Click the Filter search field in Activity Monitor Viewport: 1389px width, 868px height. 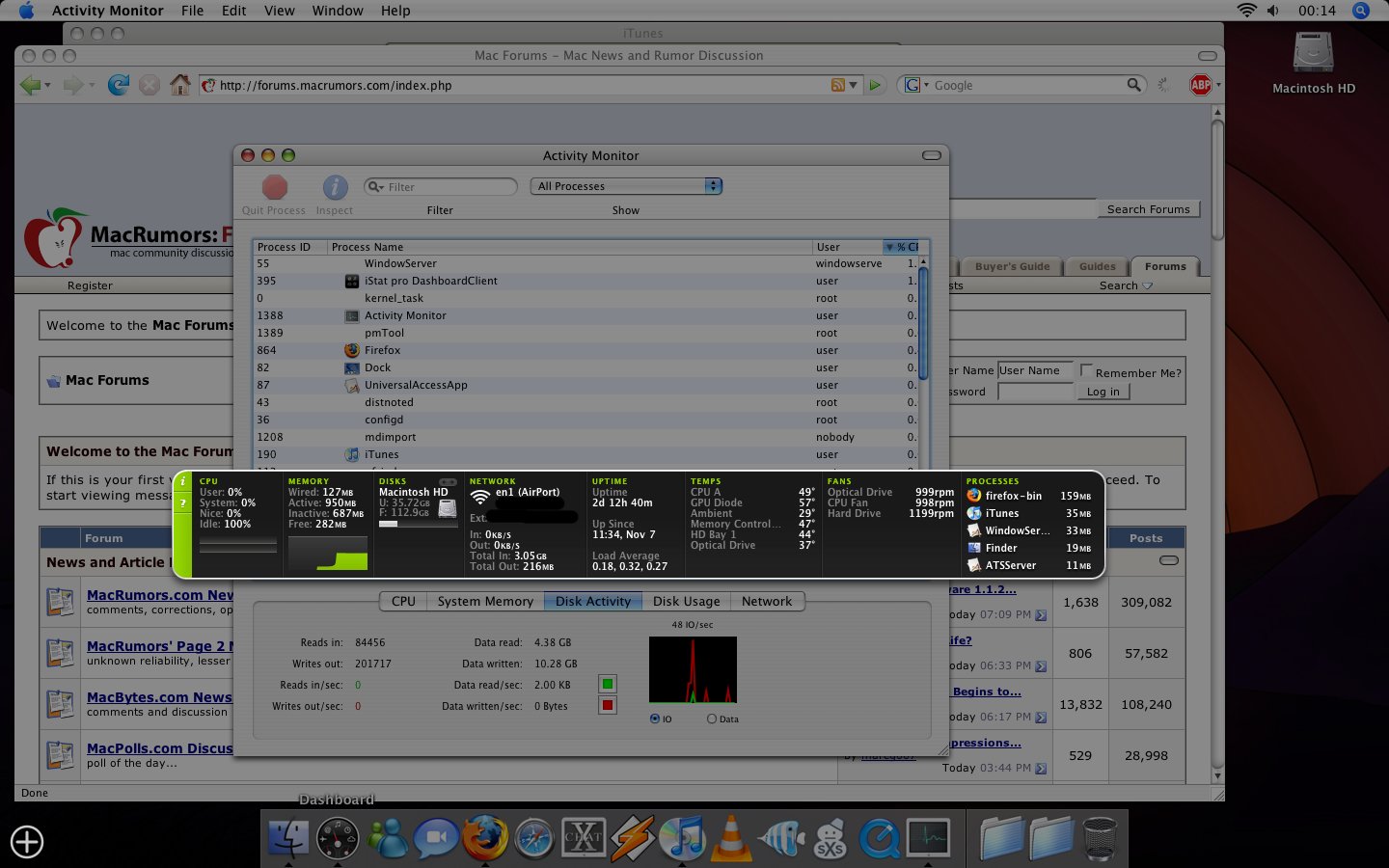(x=441, y=186)
